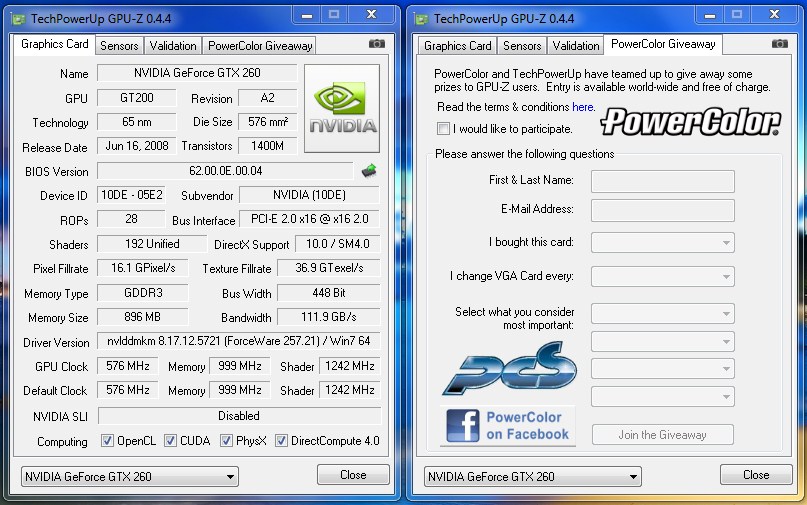807x505 pixels.
Task: Click the Name field showing GeForce GTX 260
Action: pyautogui.click(x=197, y=73)
